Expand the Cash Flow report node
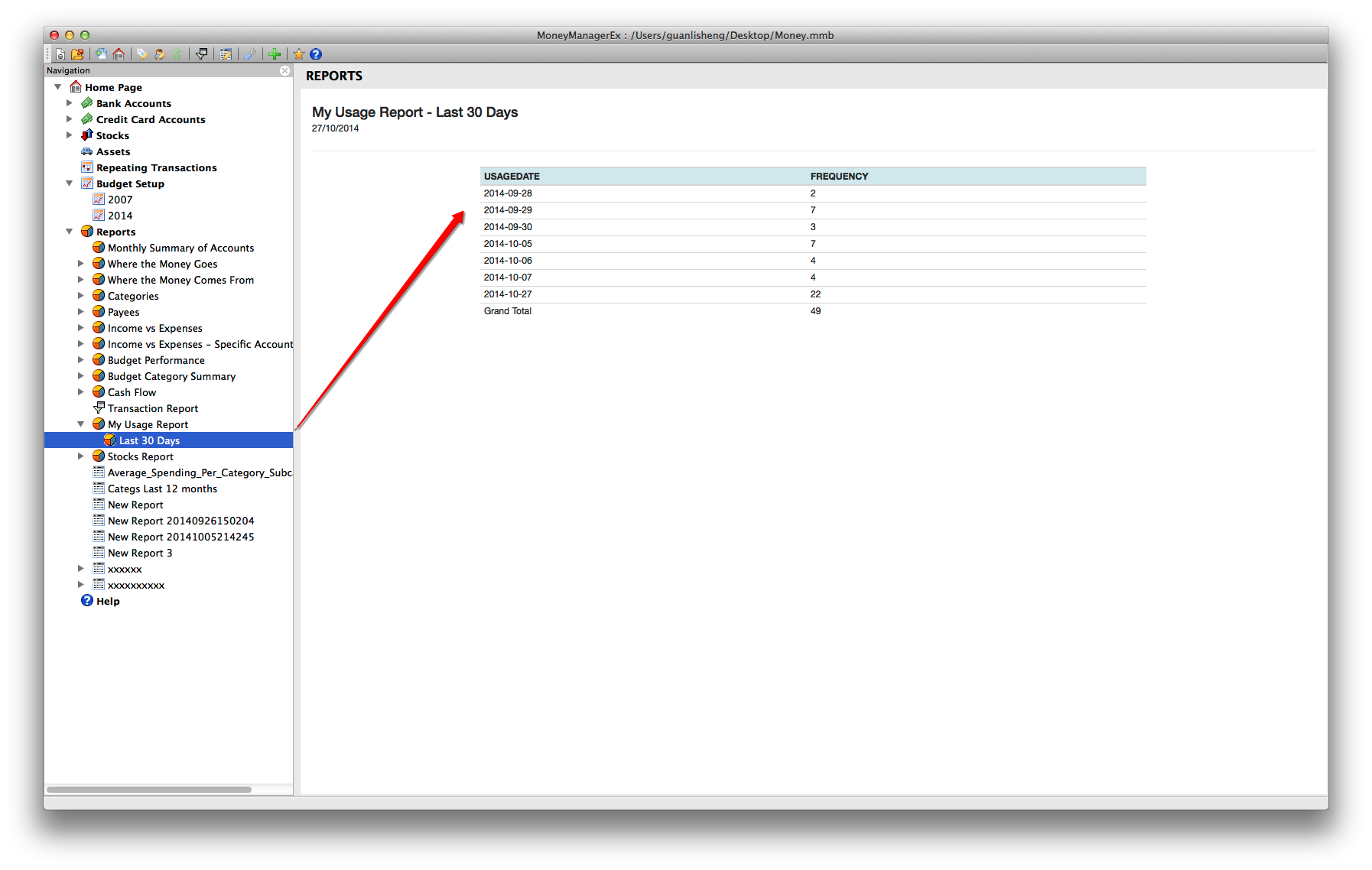This screenshot has height=870, width=1372. [x=81, y=392]
